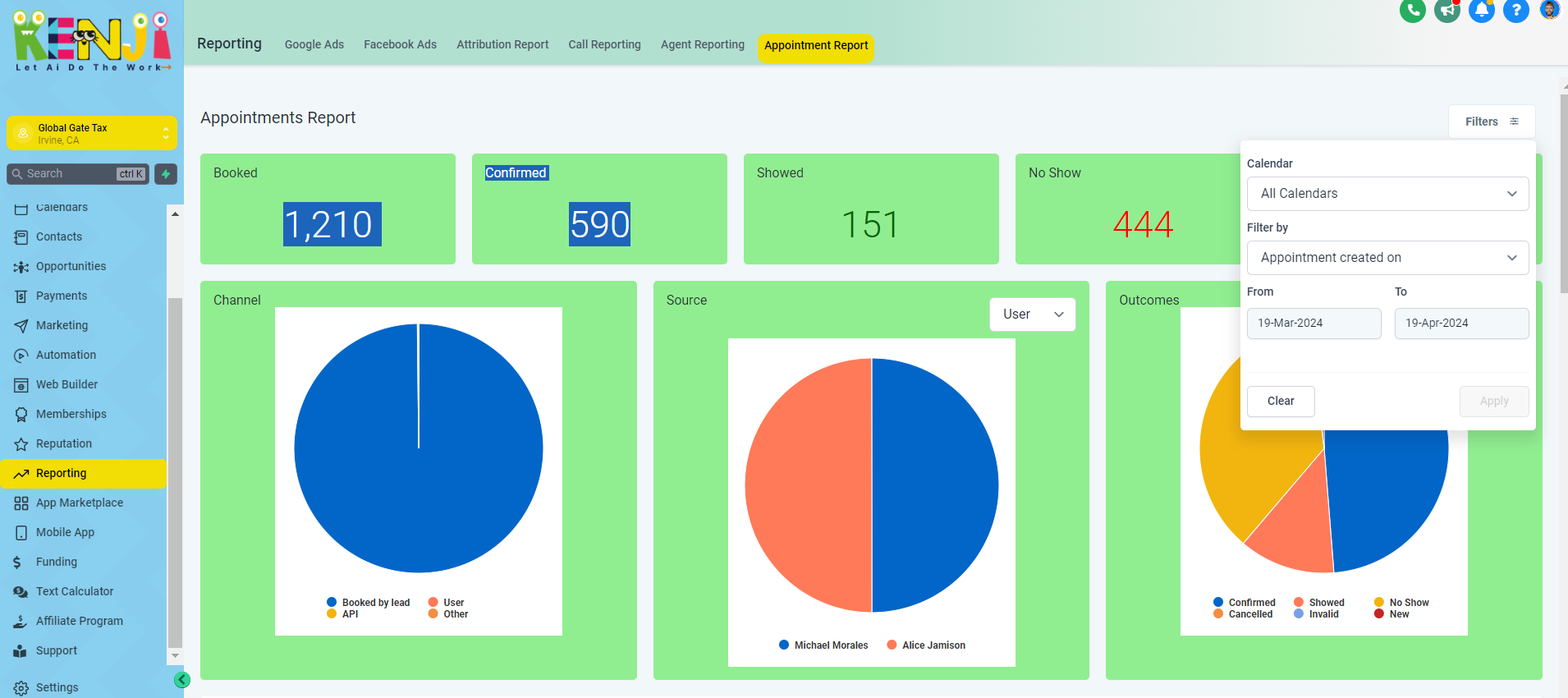The height and width of the screenshot is (698, 1568).
Task: Click the Apply button
Action: [1494, 402]
